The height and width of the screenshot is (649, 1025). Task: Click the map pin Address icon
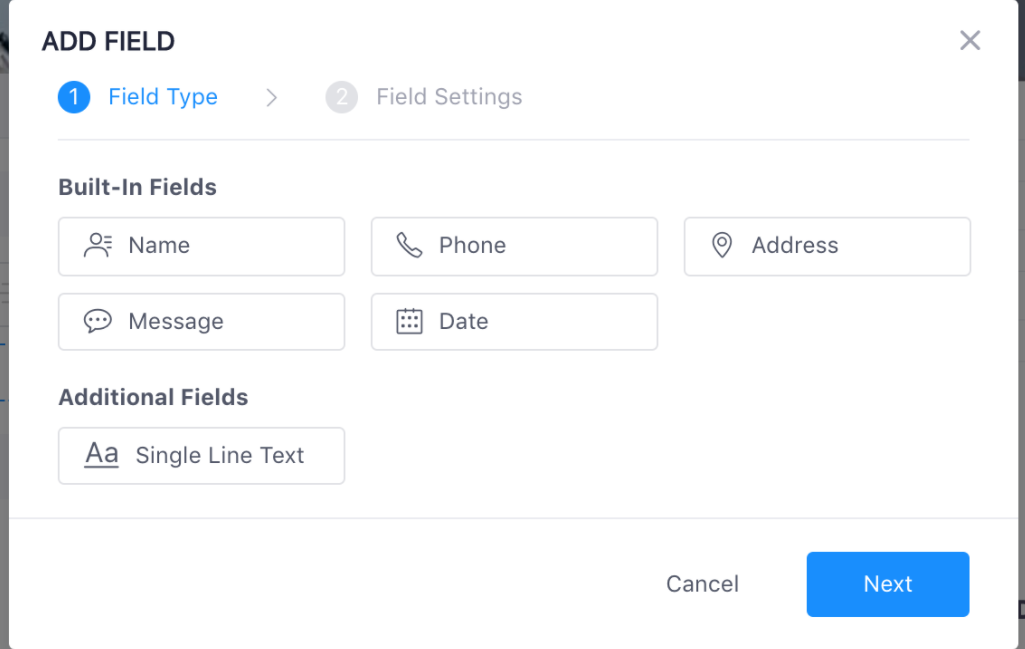pos(722,245)
